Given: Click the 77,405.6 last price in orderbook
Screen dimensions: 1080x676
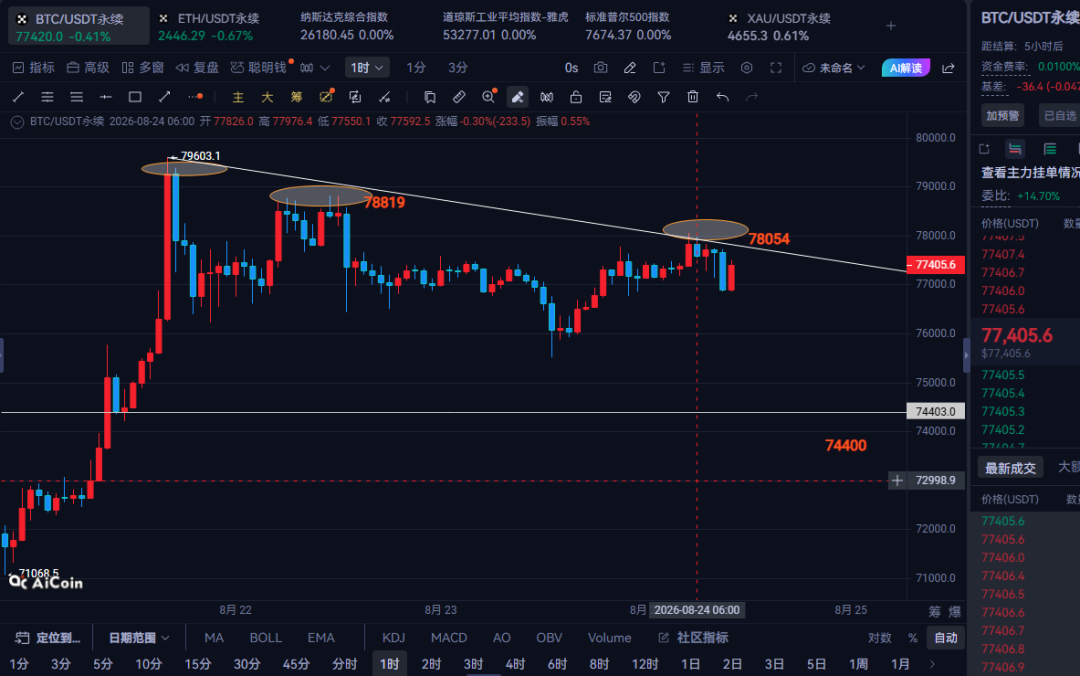Looking at the screenshot, I should [1017, 336].
